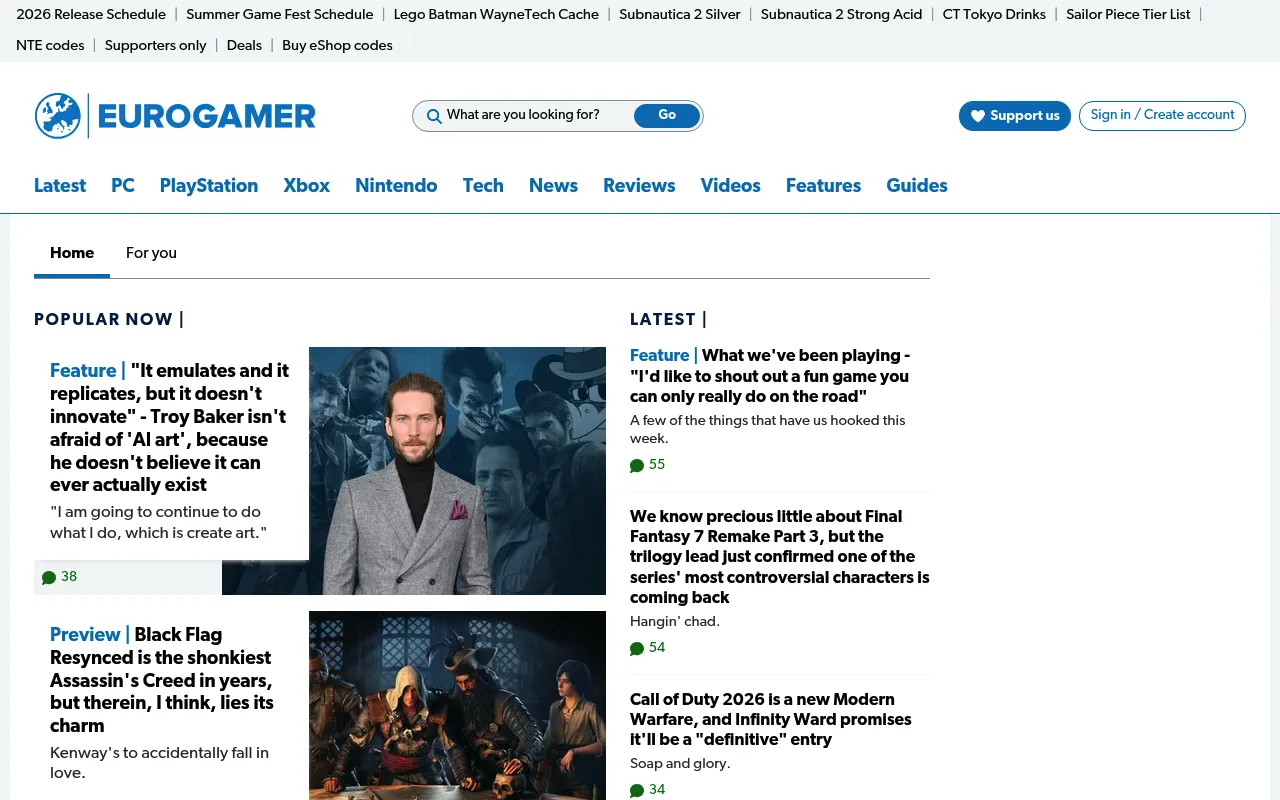1280x800 pixels.
Task: Click Sign in / Create account
Action: tap(1162, 116)
